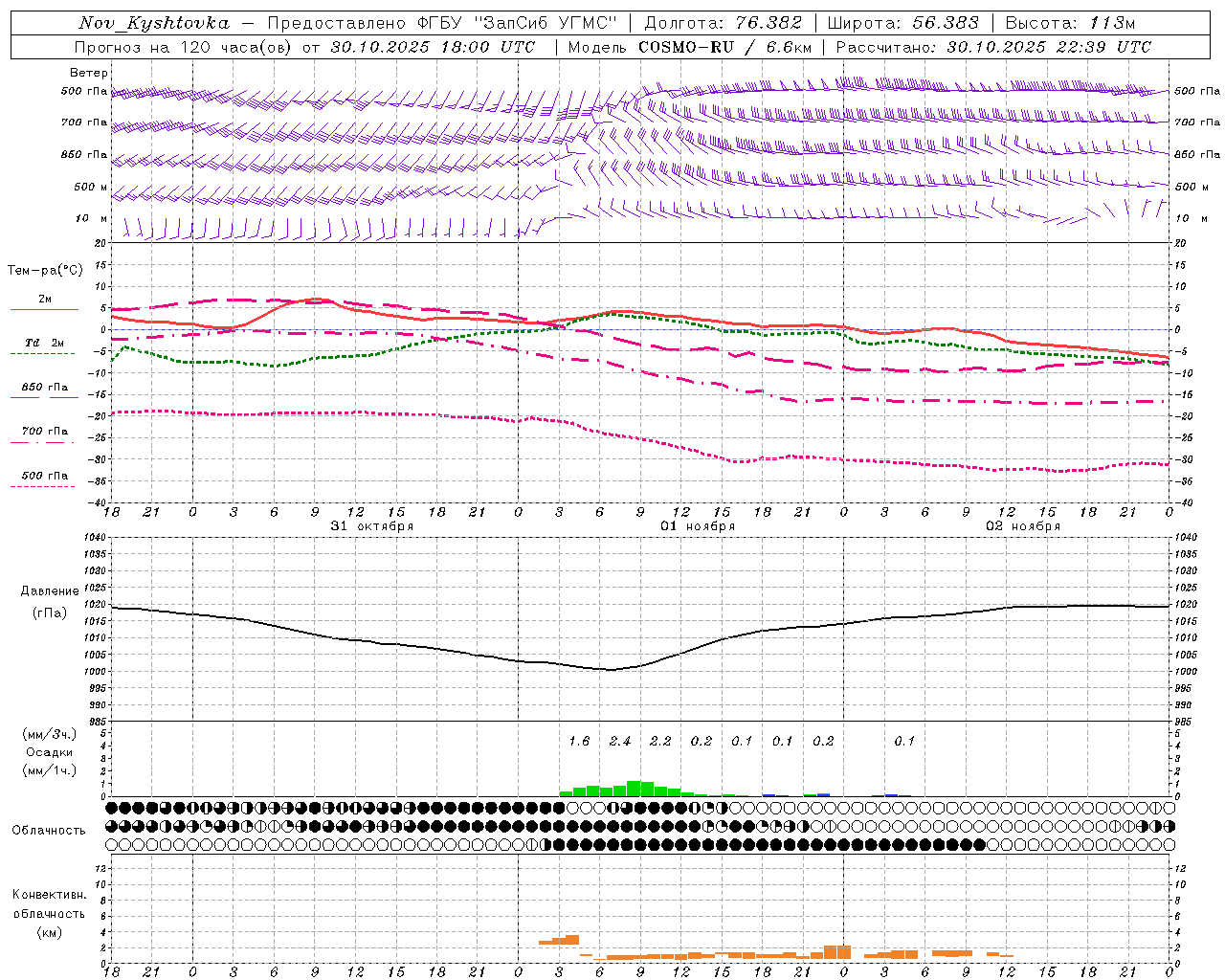Click the 'Давление' pressure panel label

tap(50, 591)
